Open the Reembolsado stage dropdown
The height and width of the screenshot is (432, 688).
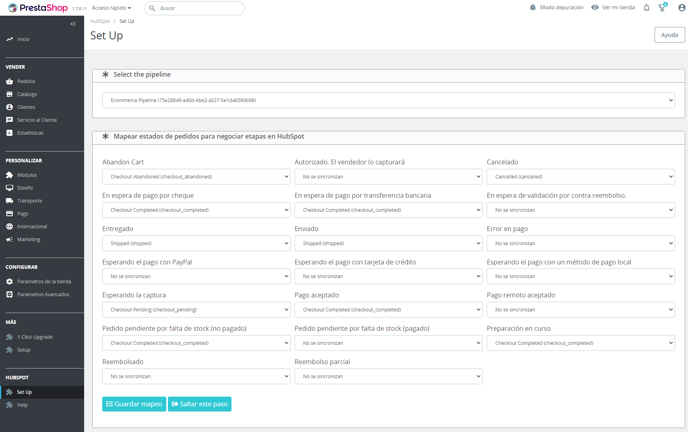click(196, 376)
